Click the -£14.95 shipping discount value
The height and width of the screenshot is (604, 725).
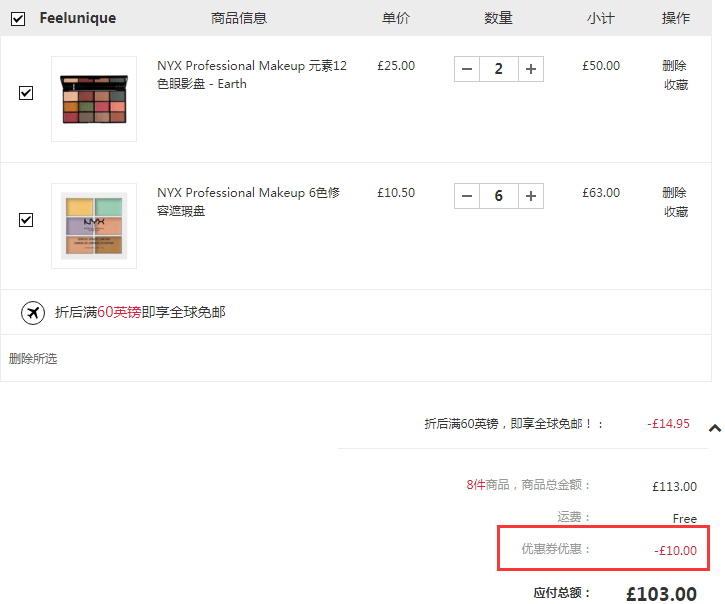click(668, 424)
